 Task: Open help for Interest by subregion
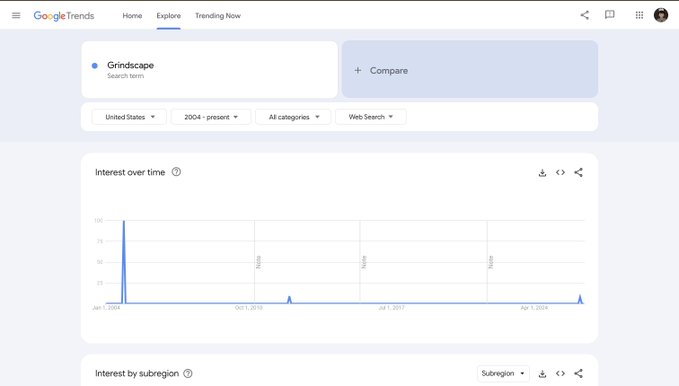tap(188, 373)
